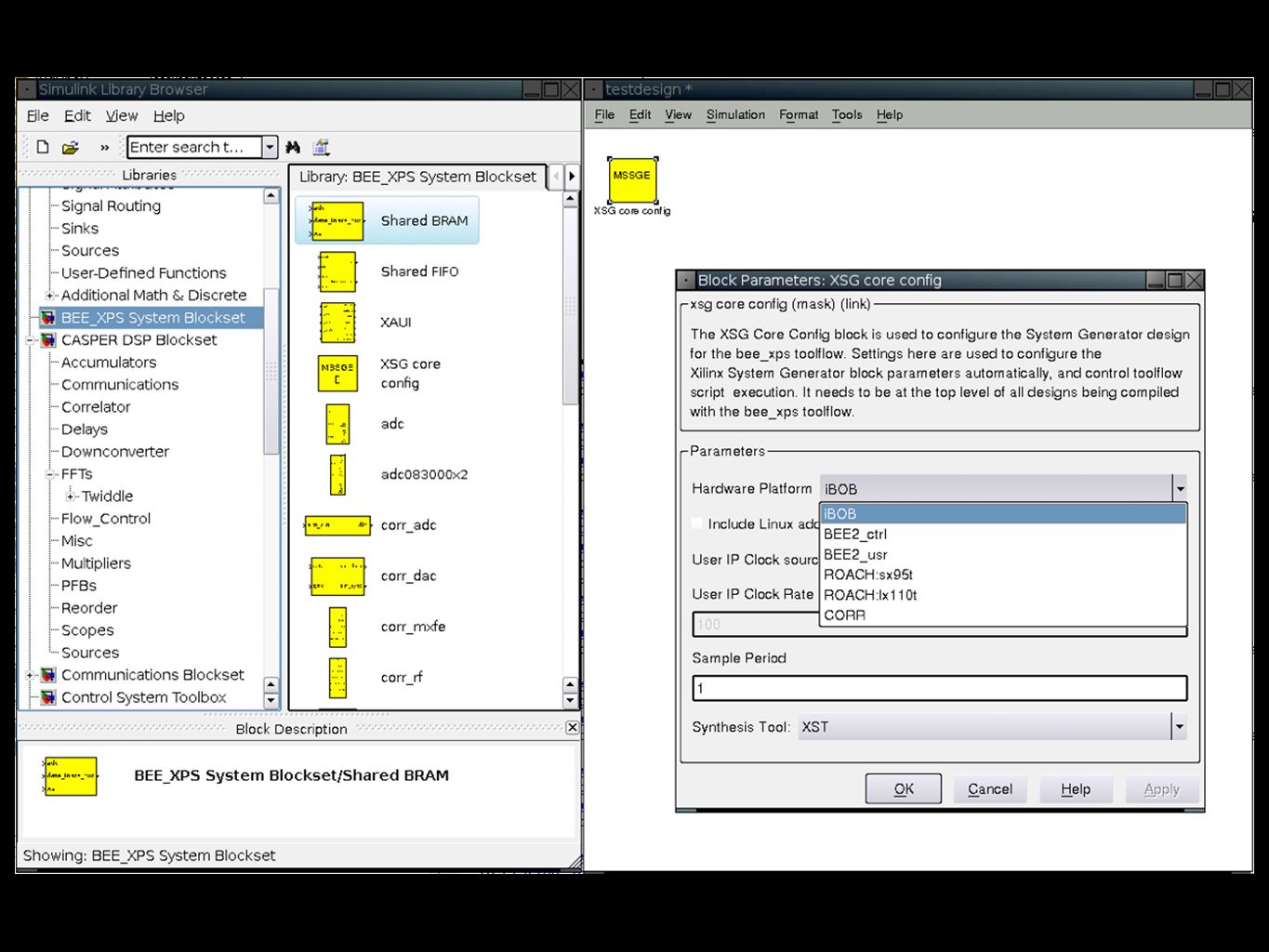Choose BEE2_ctrl from the platform list
Image resolution: width=1269 pixels, height=952 pixels.
pyautogui.click(x=1003, y=535)
